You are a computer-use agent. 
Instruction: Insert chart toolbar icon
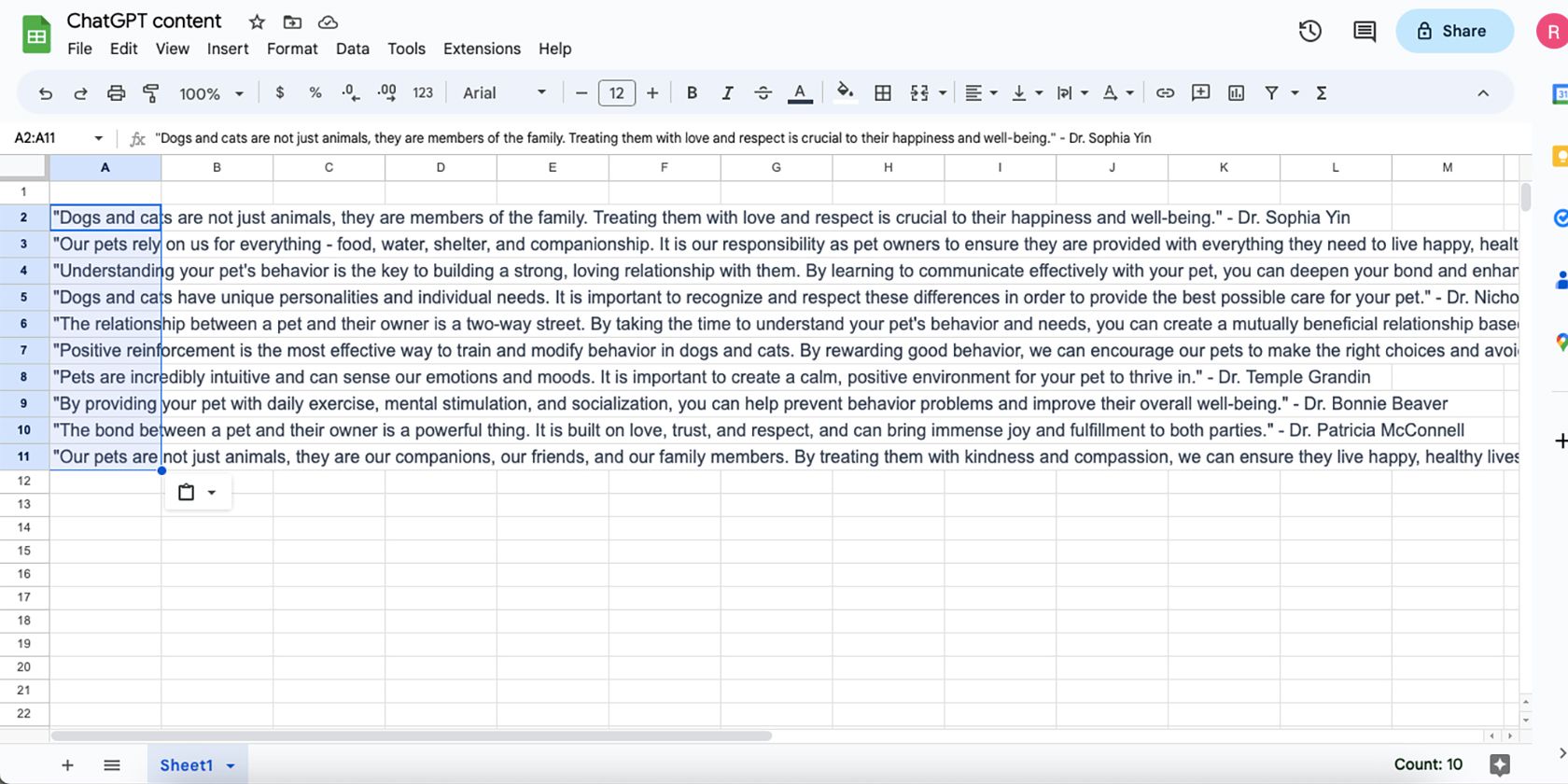pyautogui.click(x=1236, y=92)
